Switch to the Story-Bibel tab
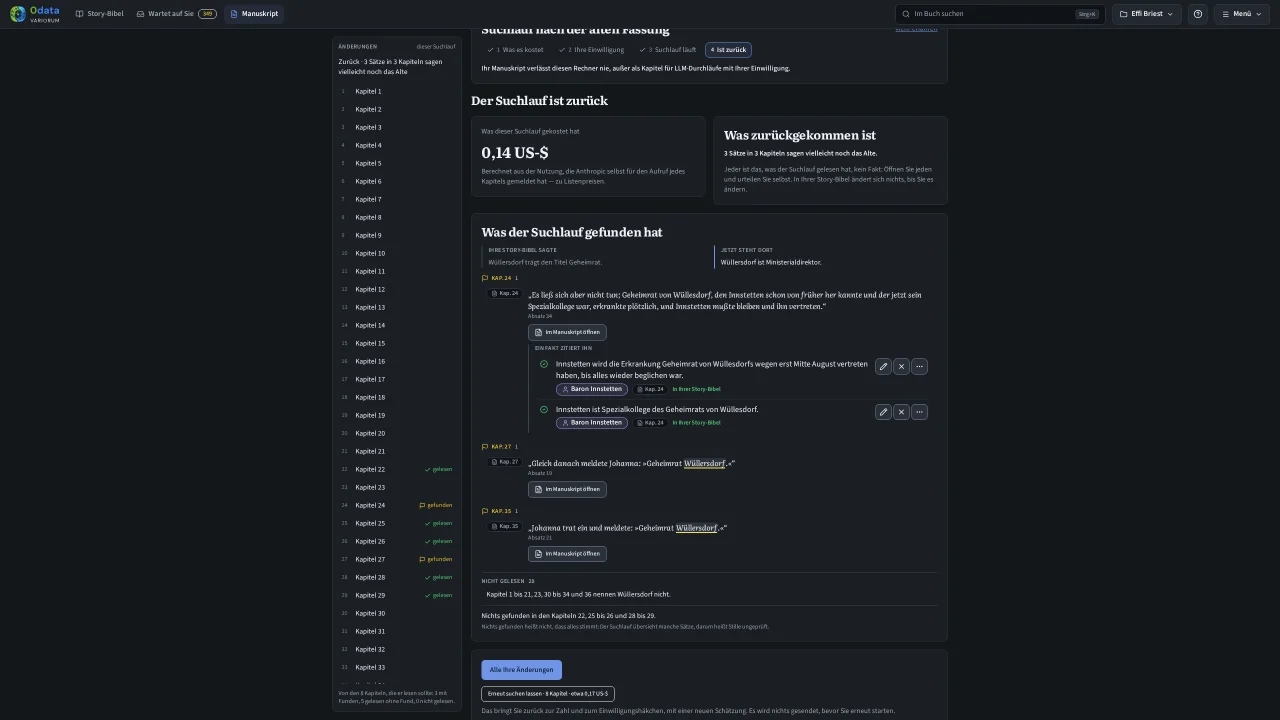Viewport: 1280px width, 720px height. (98, 14)
